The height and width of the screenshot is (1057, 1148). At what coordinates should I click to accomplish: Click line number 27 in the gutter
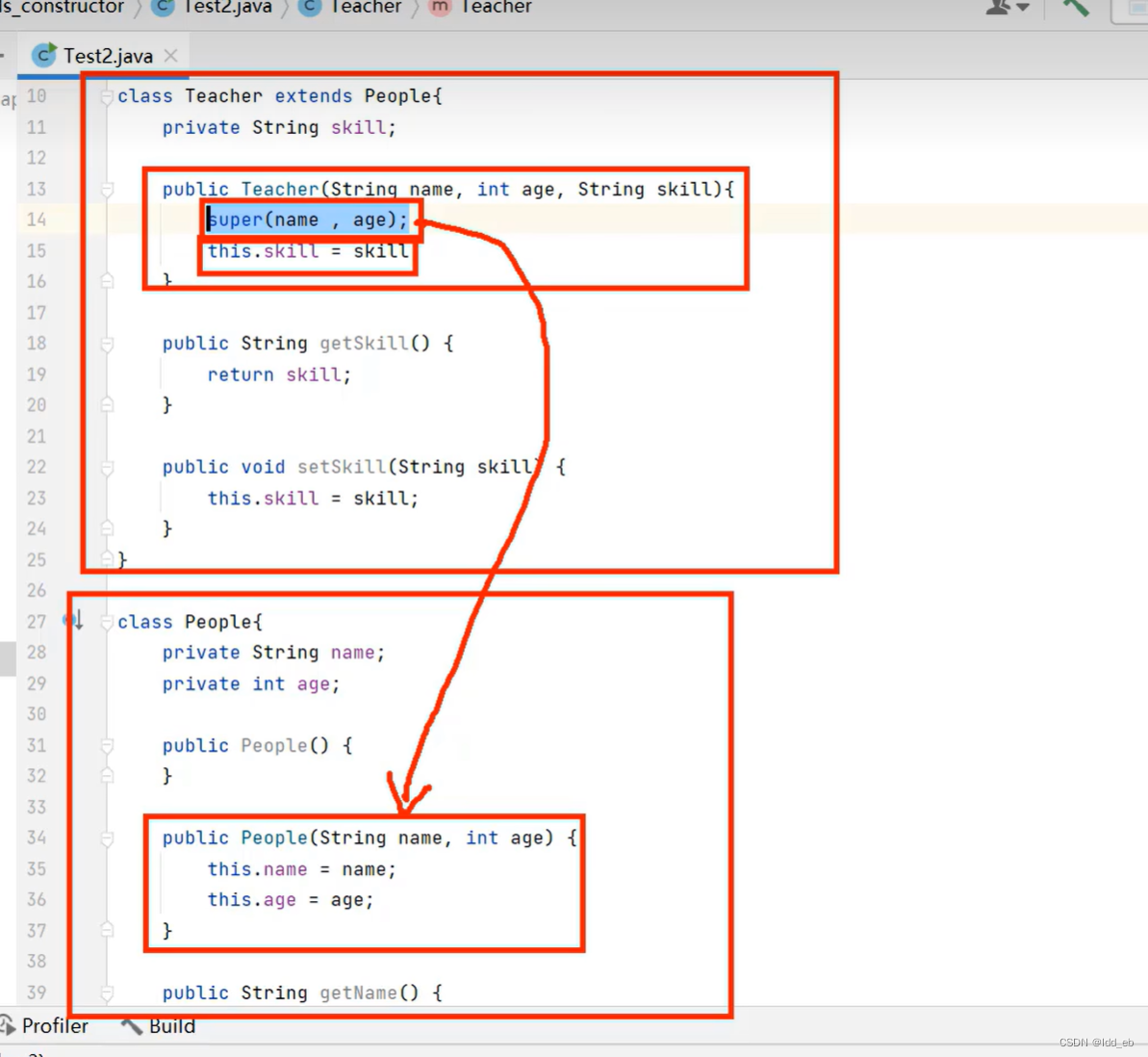37,622
